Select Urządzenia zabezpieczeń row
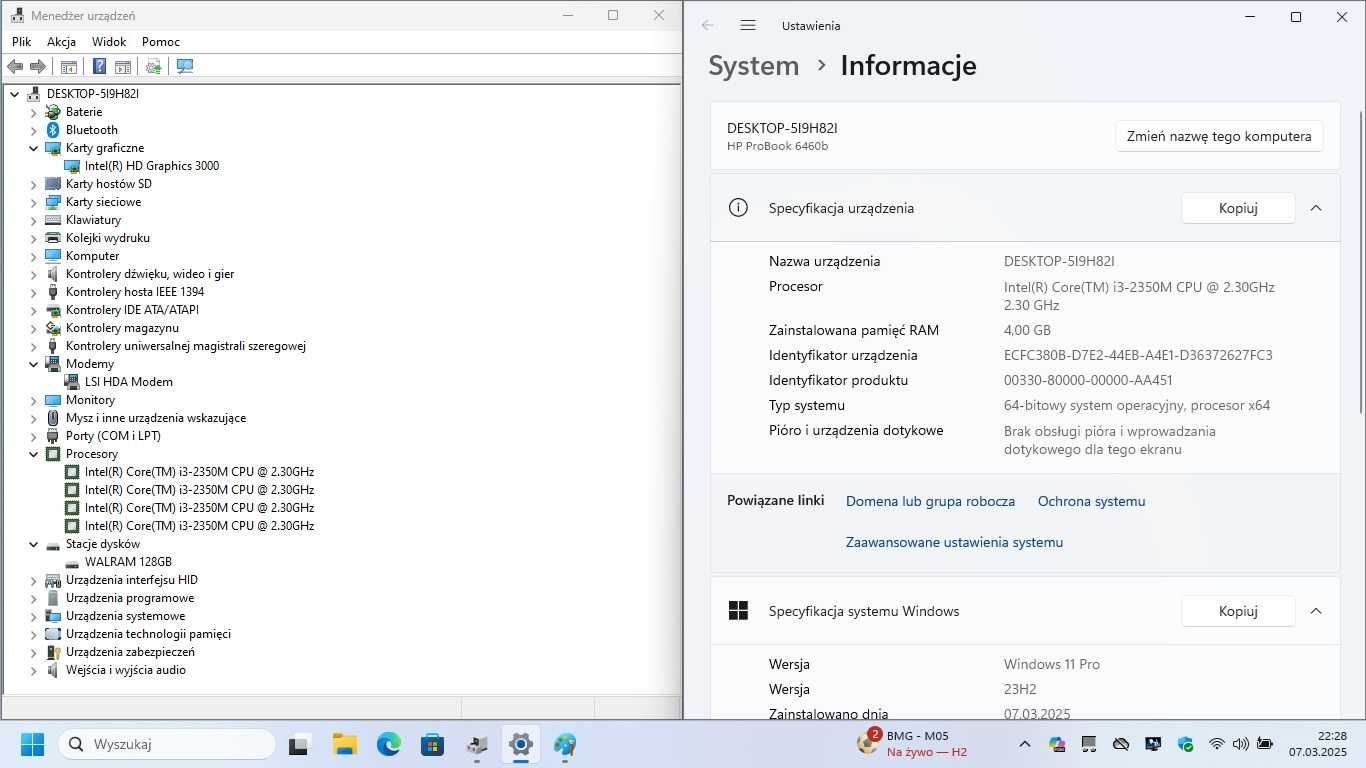This screenshot has height=768, width=1366. [x=130, y=652]
